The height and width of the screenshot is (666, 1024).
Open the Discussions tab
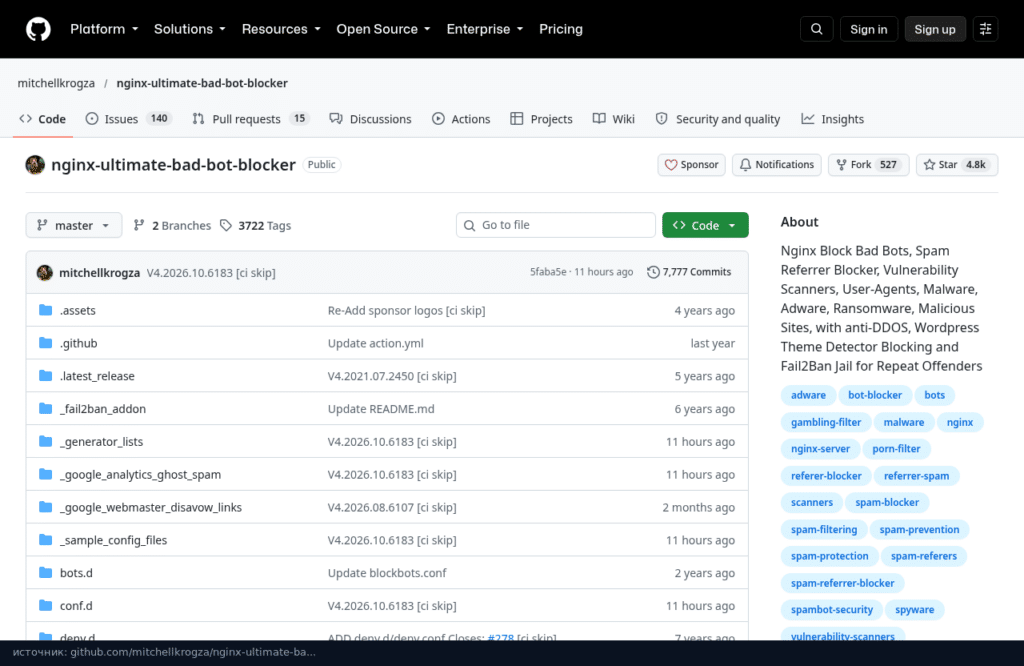pos(370,119)
